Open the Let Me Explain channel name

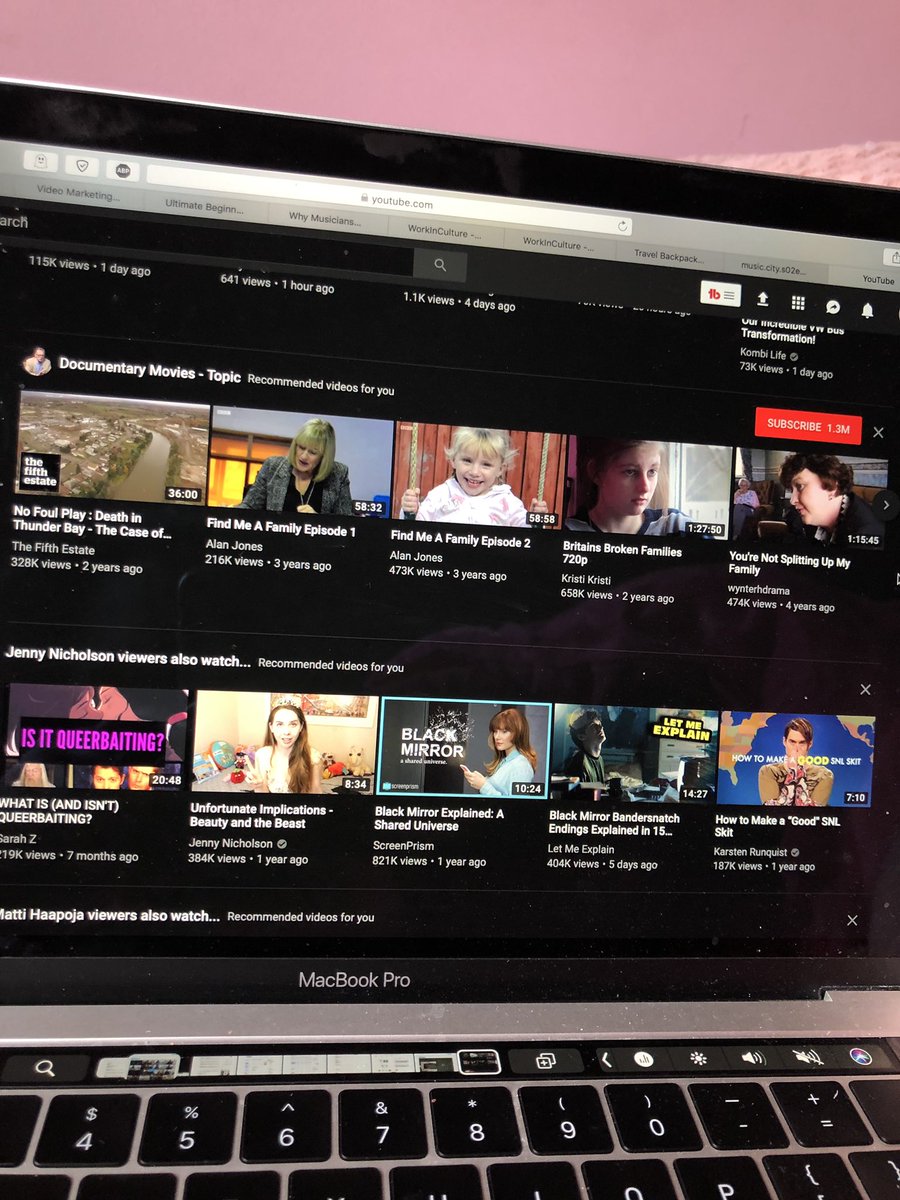click(x=581, y=849)
